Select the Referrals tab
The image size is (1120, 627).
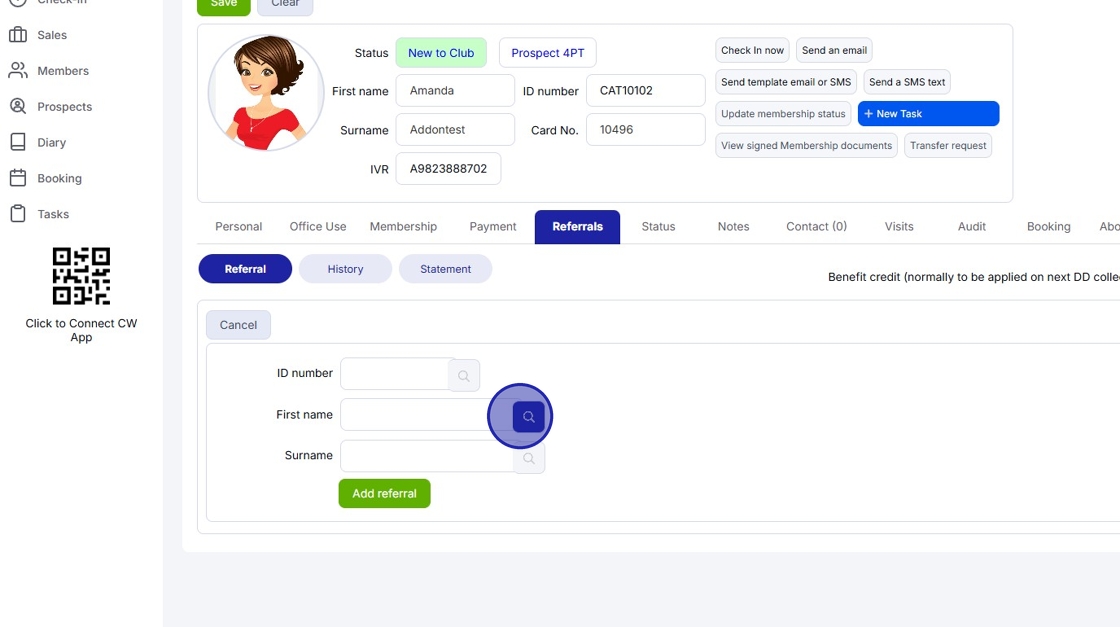click(x=577, y=226)
